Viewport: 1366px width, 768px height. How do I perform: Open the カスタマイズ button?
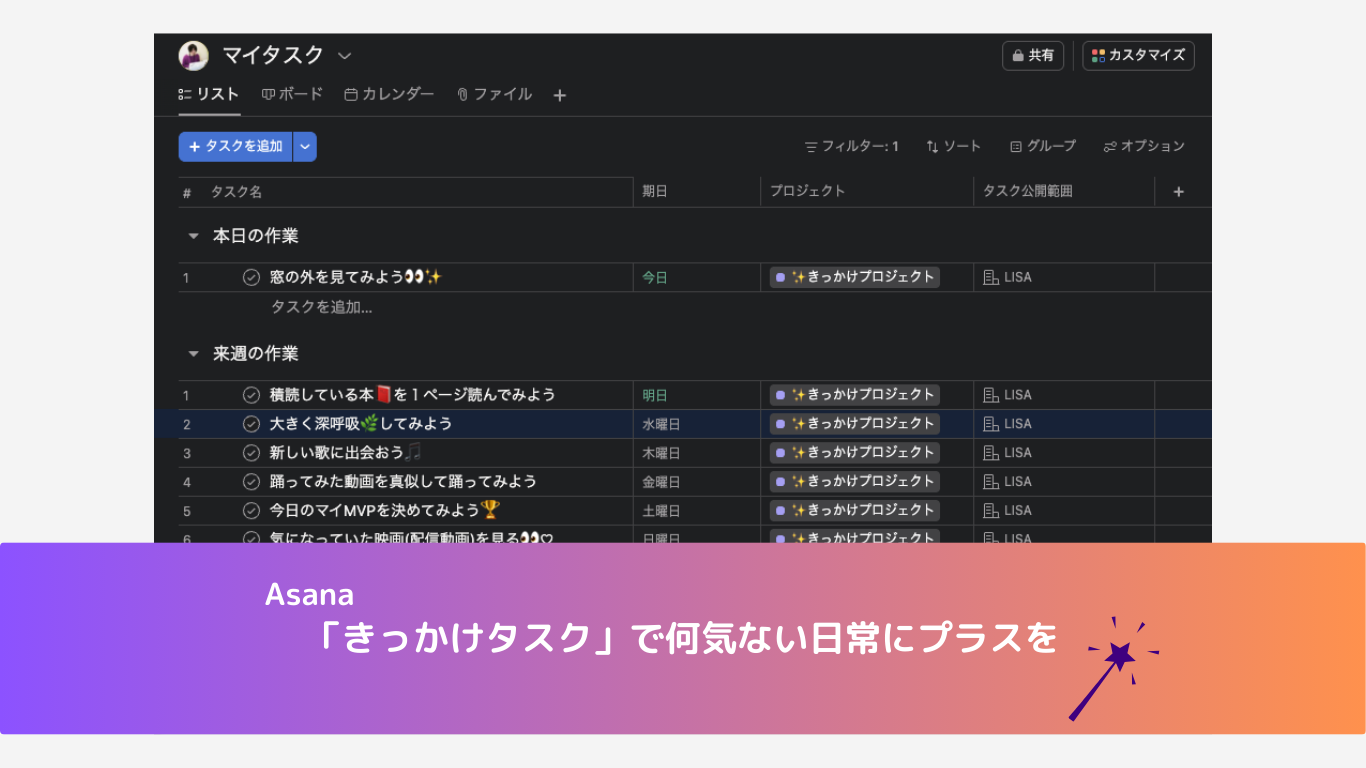pos(1138,55)
